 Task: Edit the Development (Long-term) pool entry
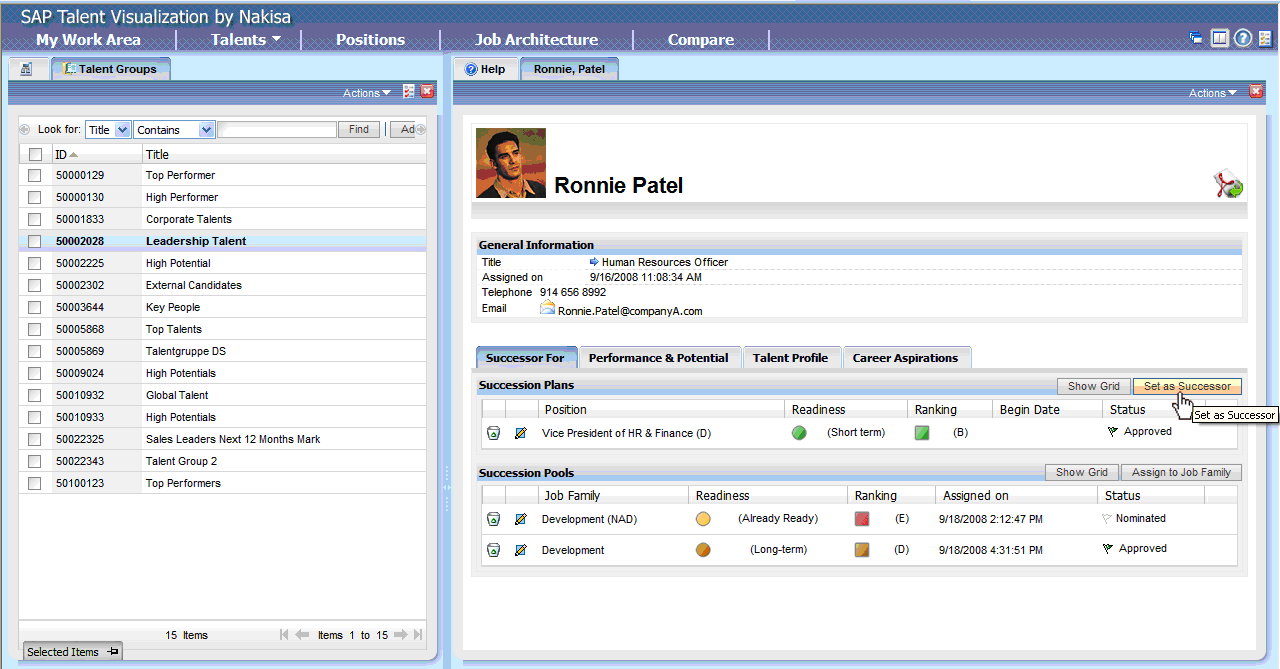520,550
